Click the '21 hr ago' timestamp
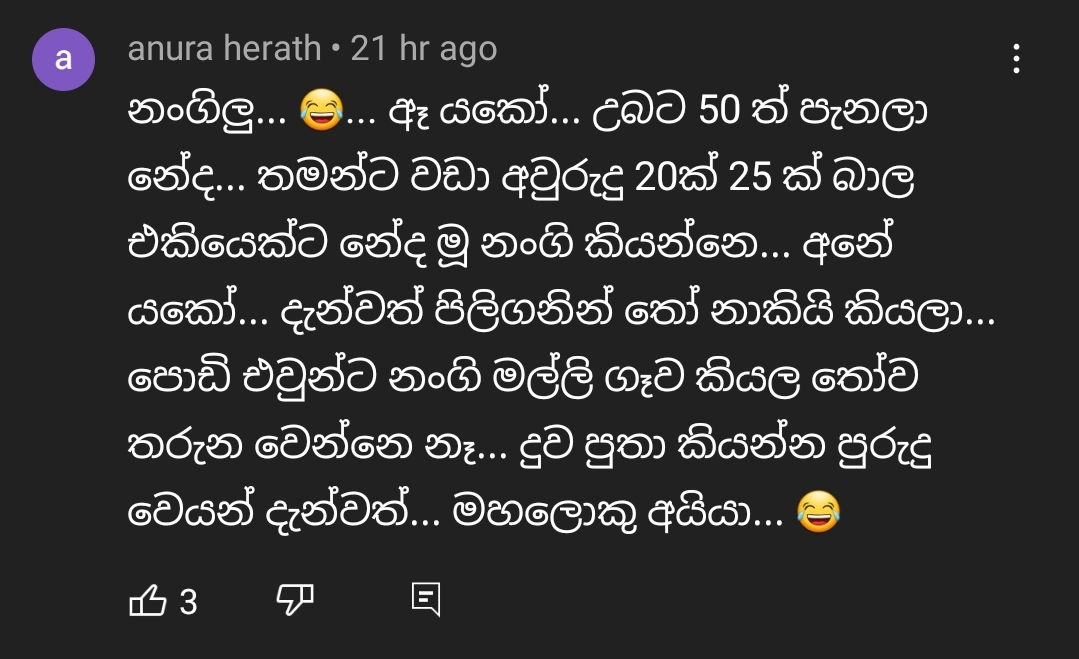The height and width of the screenshot is (659, 1079). click(424, 49)
